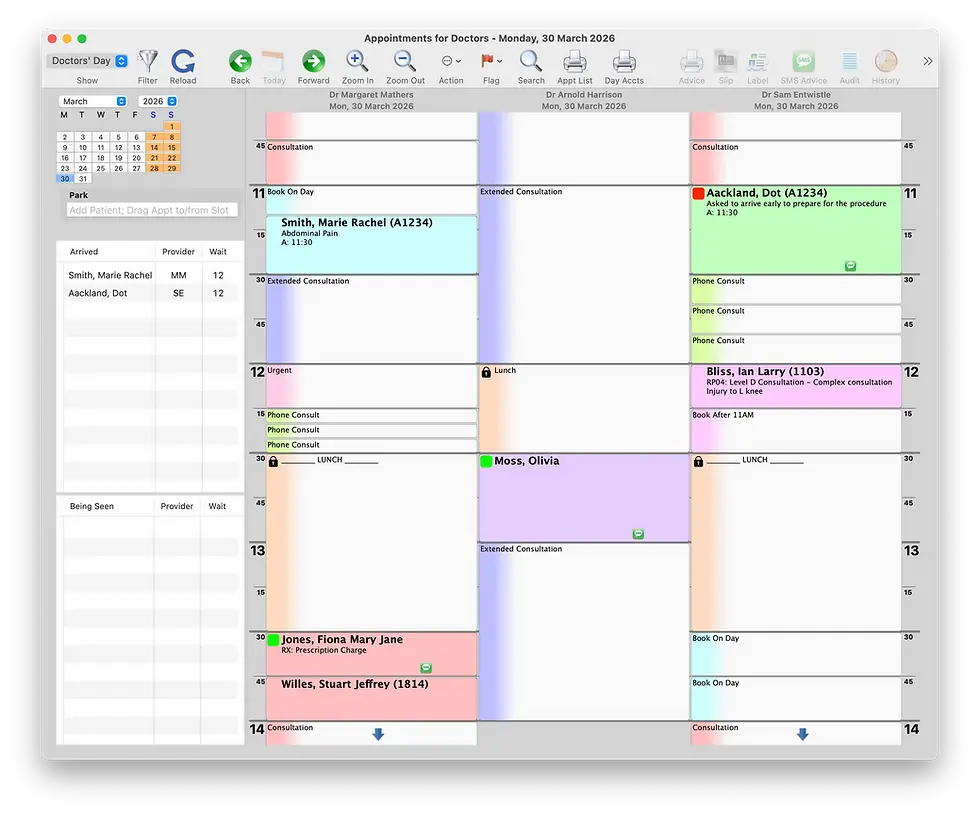This screenshot has height=815, width=980.
Task: Click SMS bubble icon on Moss appointment
Action: (638, 534)
